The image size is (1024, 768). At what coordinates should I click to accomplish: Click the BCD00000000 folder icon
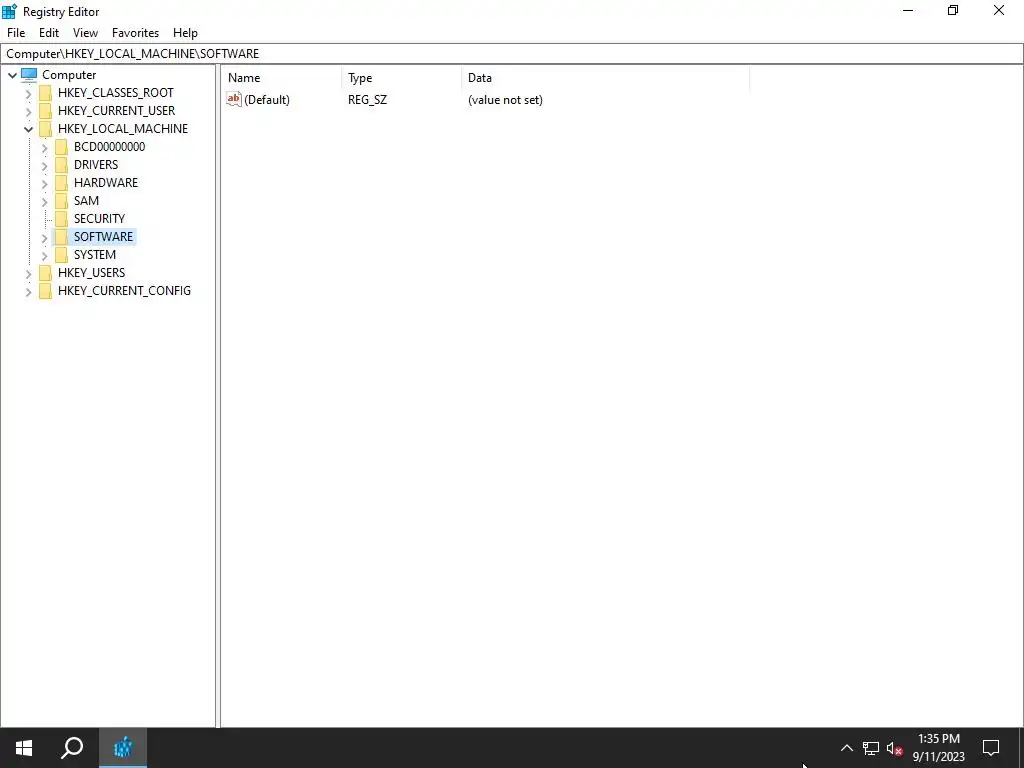tap(61, 146)
